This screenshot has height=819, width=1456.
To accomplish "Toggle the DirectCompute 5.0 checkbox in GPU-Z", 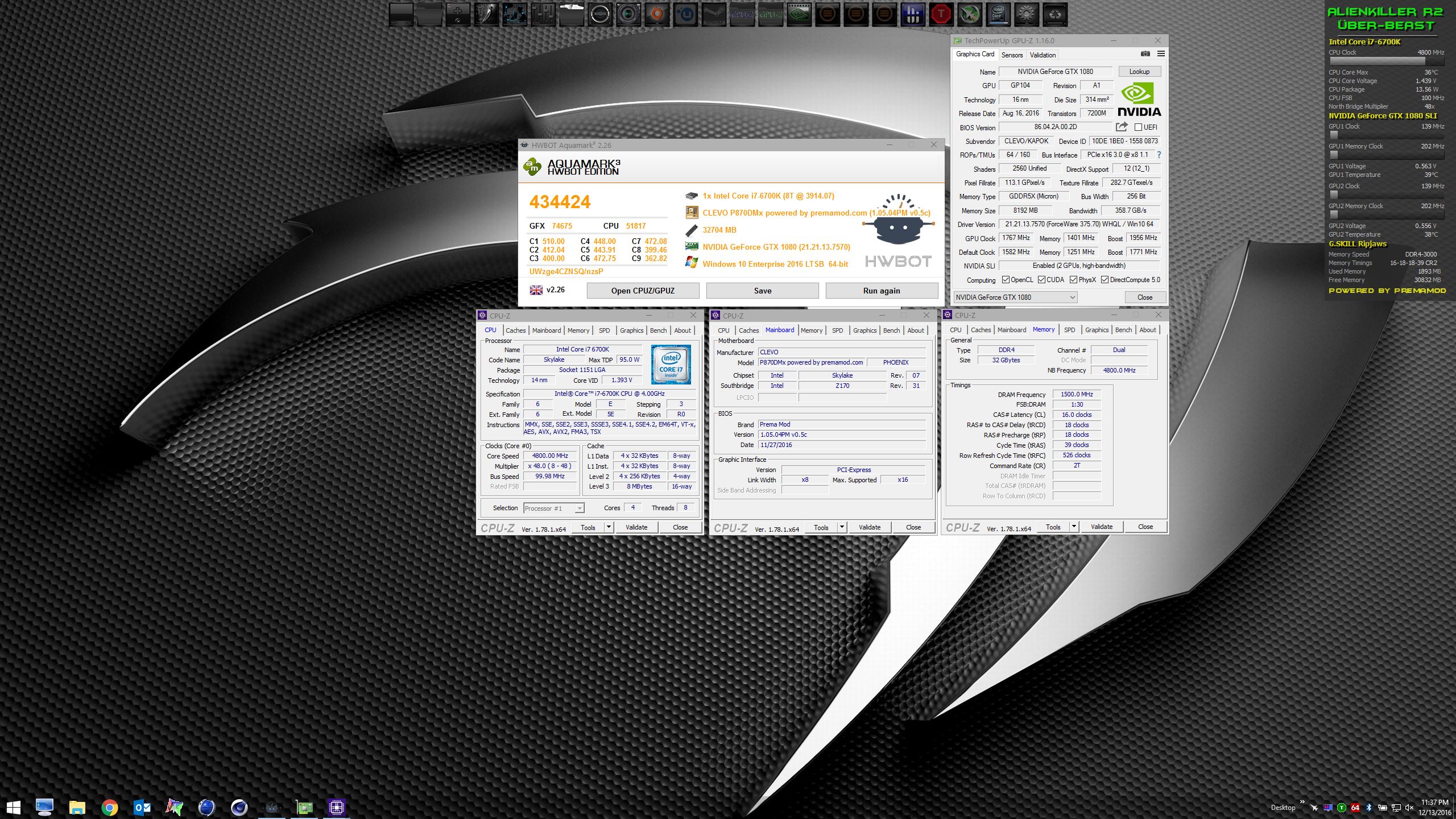I will point(1105,280).
